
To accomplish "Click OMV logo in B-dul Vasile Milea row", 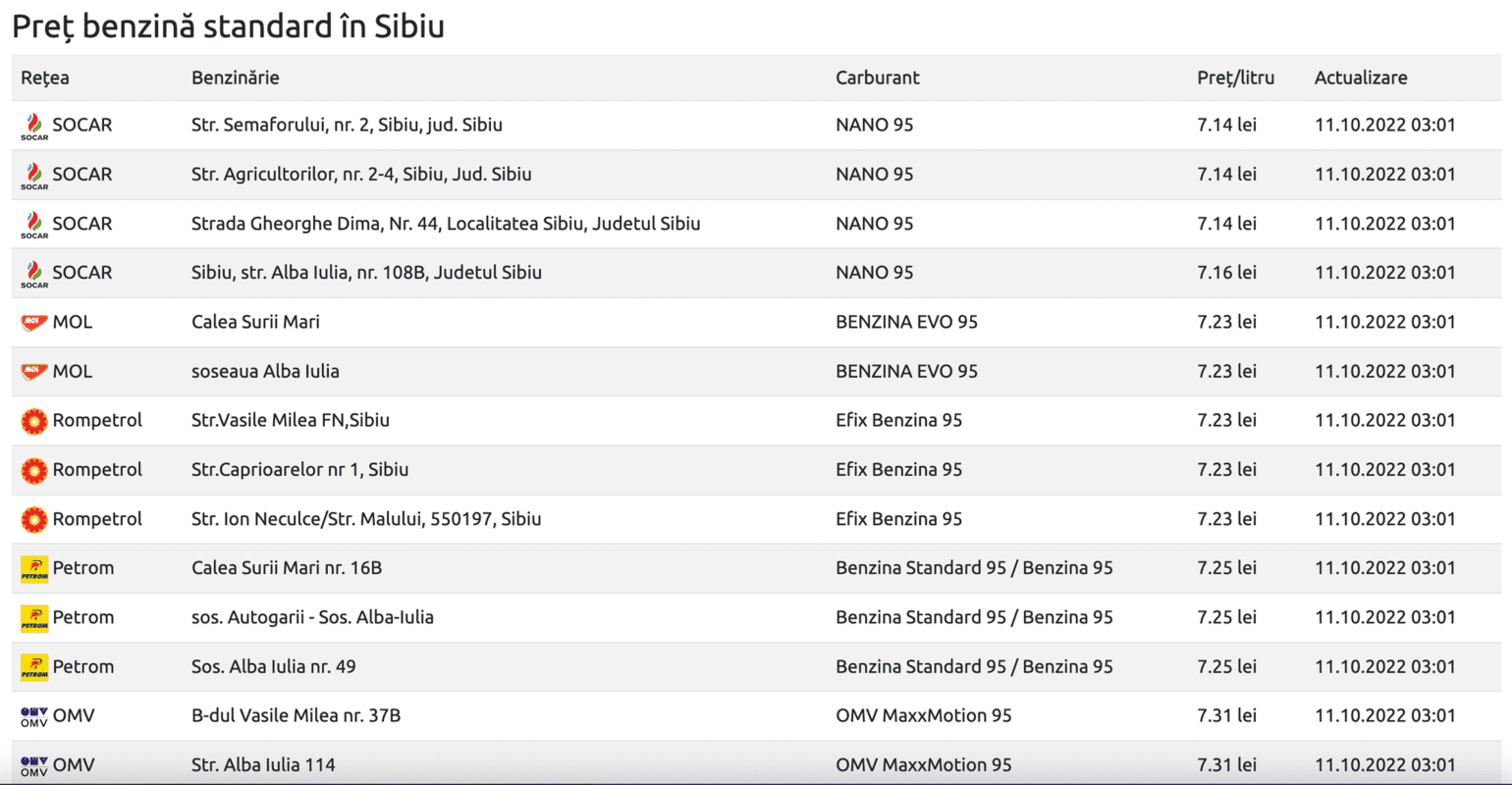I will pos(34,716).
